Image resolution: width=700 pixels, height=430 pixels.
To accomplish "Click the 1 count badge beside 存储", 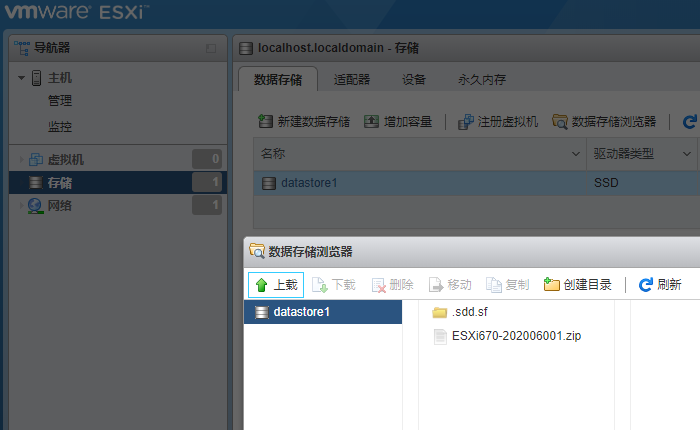I will pyautogui.click(x=207, y=182).
